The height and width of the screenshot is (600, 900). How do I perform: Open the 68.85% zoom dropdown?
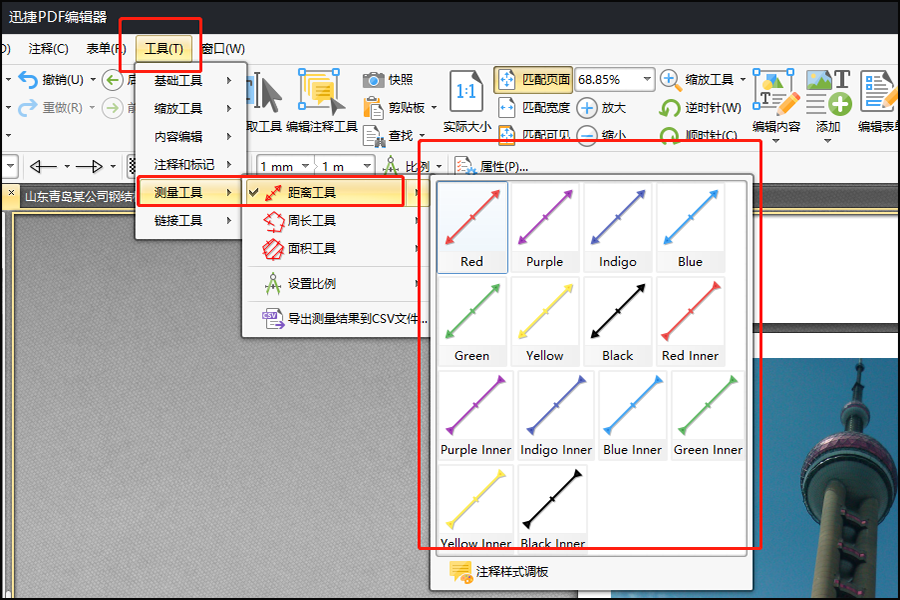pos(647,79)
